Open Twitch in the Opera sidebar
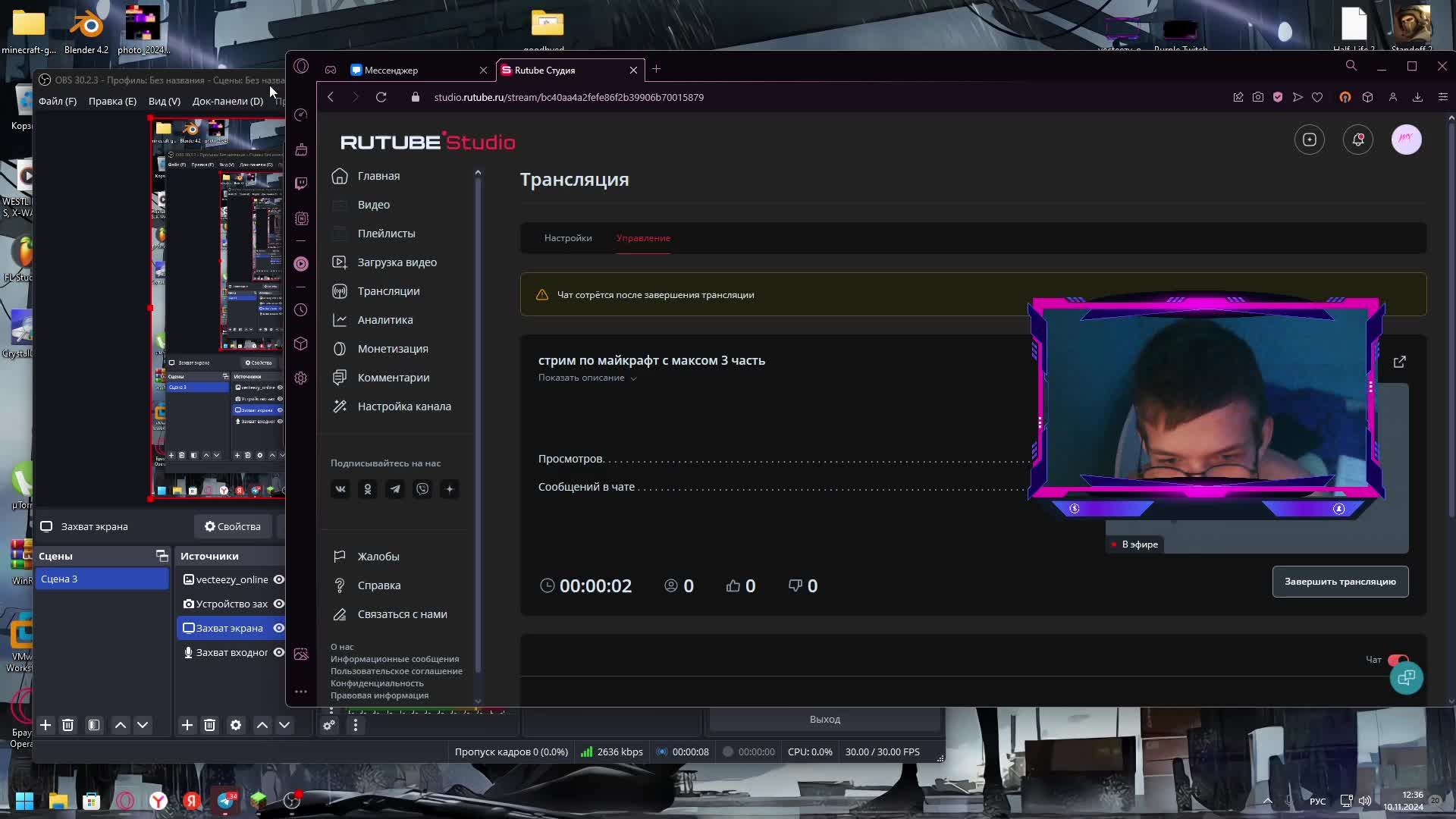1456x819 pixels. (301, 184)
